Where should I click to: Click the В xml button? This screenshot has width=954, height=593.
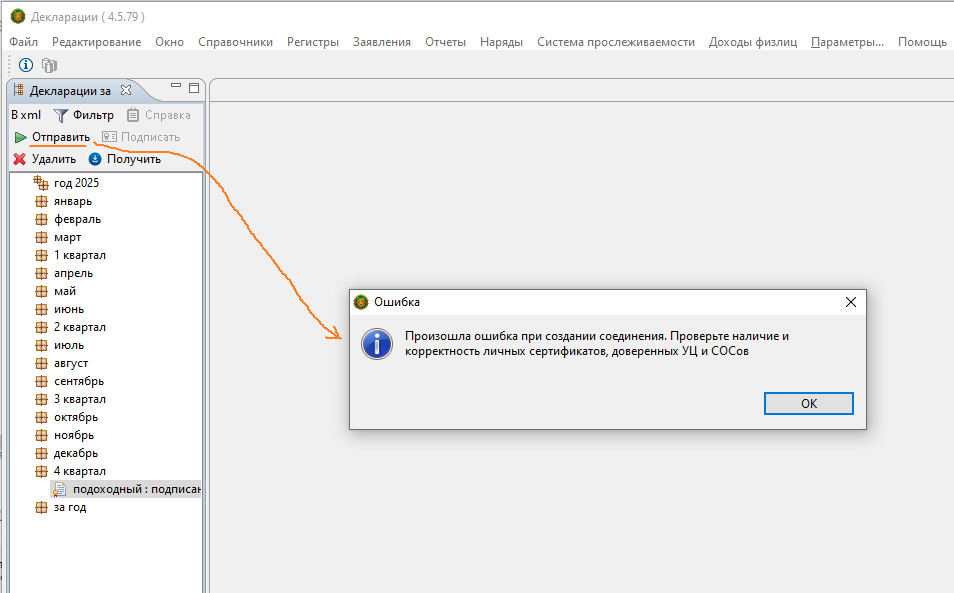click(x=26, y=115)
